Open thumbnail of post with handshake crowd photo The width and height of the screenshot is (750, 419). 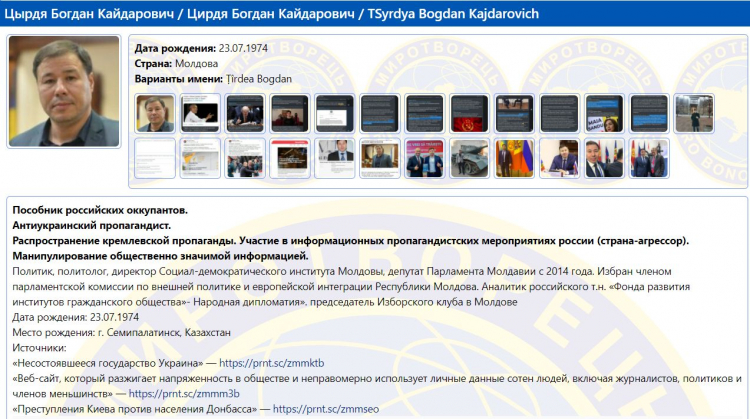point(245,158)
